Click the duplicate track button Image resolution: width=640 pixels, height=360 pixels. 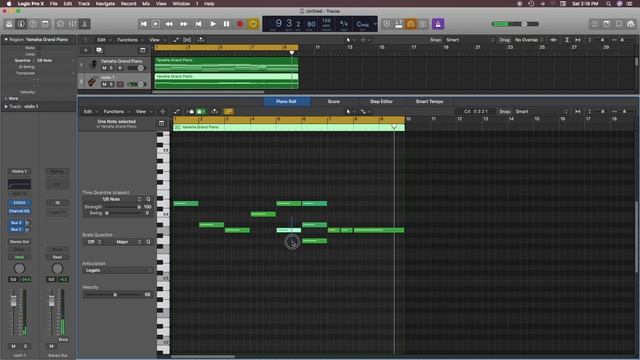pyautogui.click(x=99, y=50)
